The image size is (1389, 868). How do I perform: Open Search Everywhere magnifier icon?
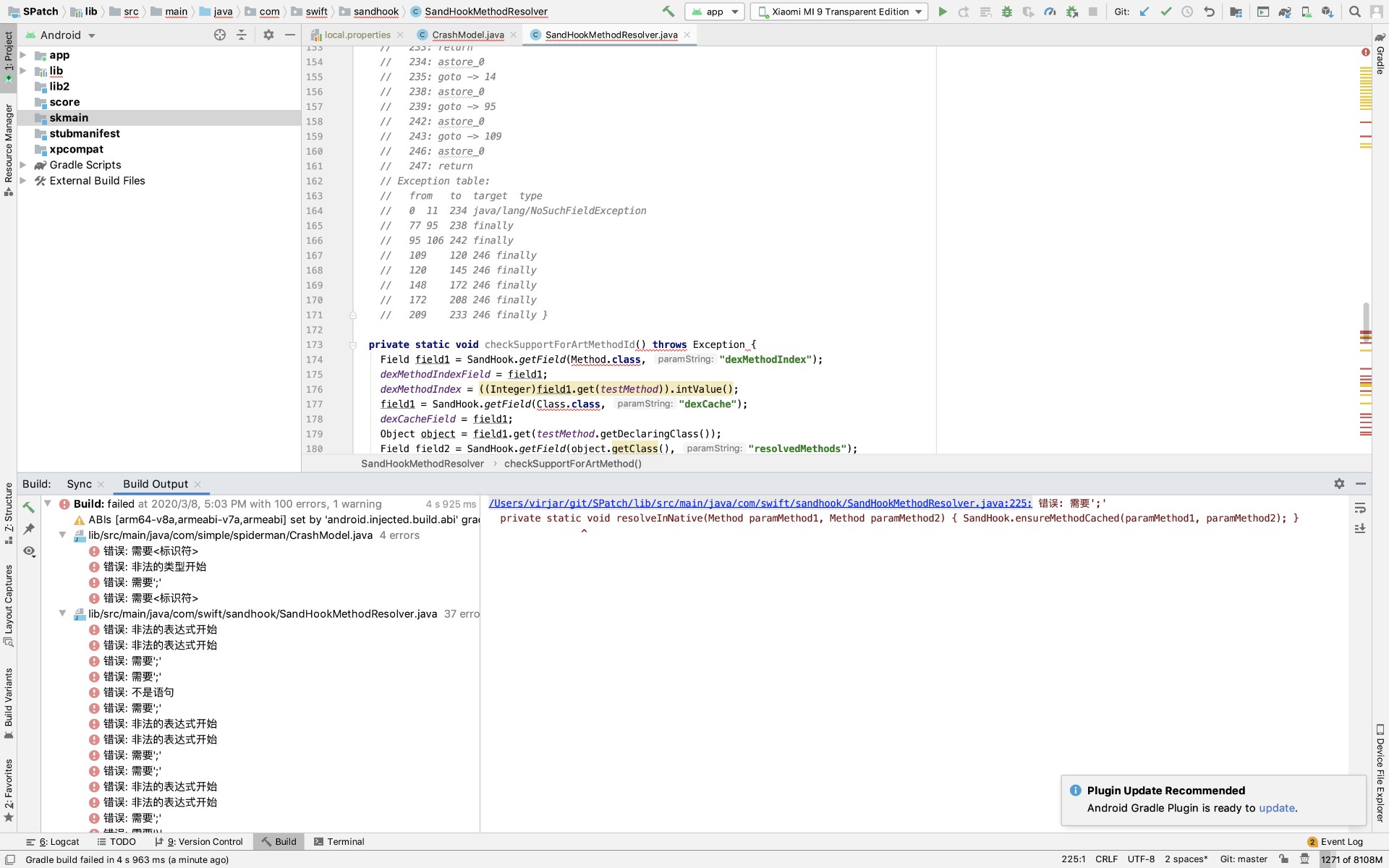tap(1354, 12)
